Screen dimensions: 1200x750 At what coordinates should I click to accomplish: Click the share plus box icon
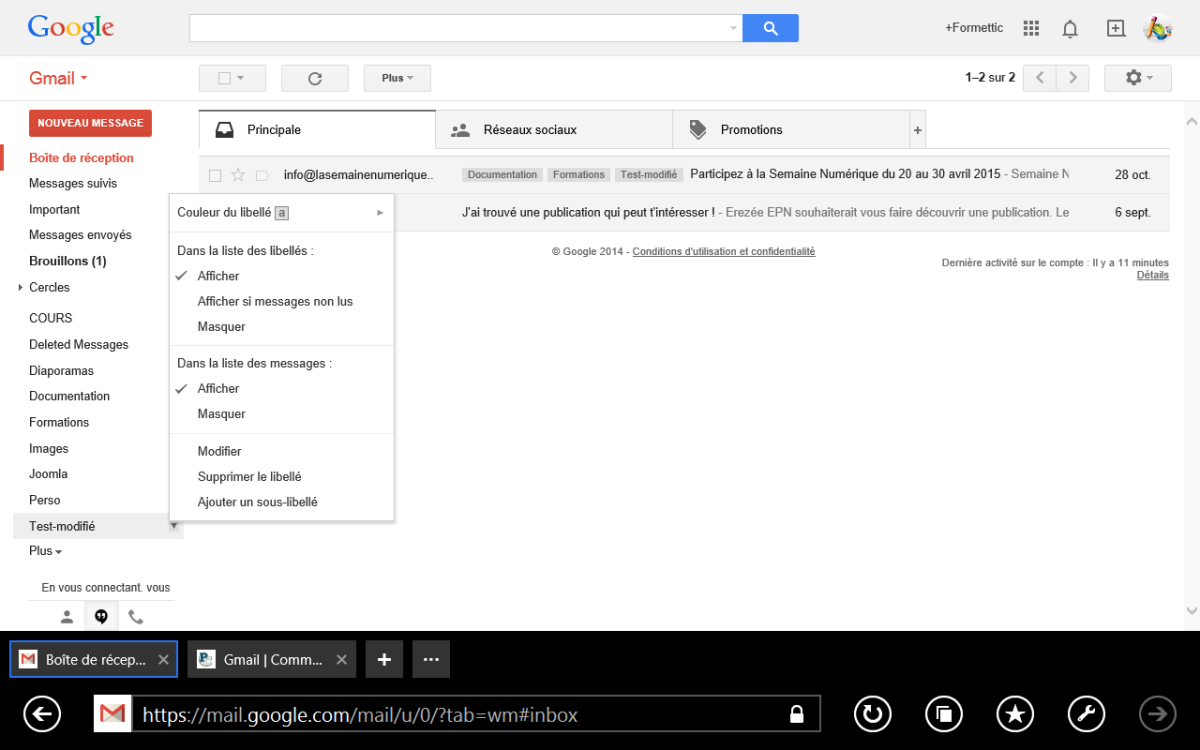coord(1116,28)
